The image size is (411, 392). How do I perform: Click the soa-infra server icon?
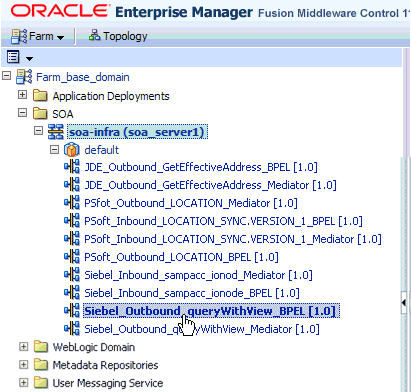pyautogui.click(x=56, y=132)
